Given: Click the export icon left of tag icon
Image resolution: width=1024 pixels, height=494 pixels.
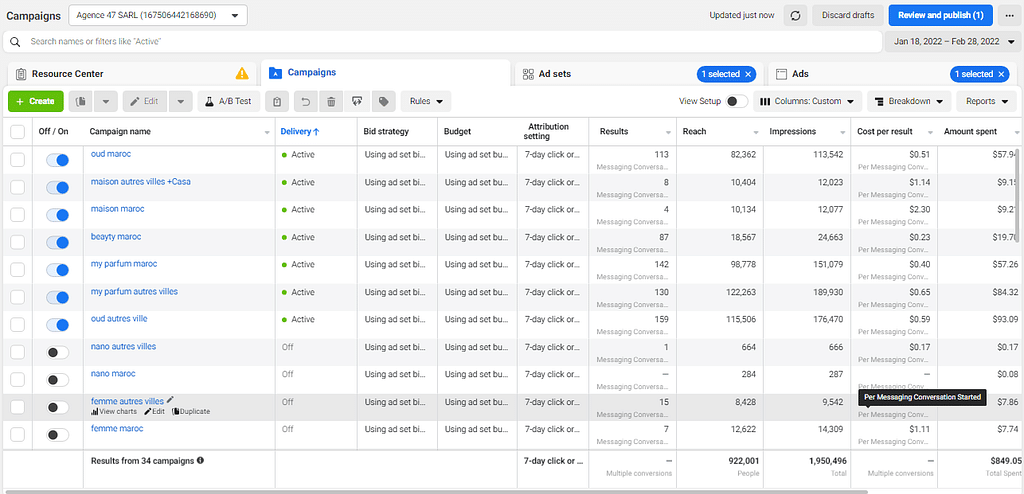Looking at the screenshot, I should click(356, 101).
